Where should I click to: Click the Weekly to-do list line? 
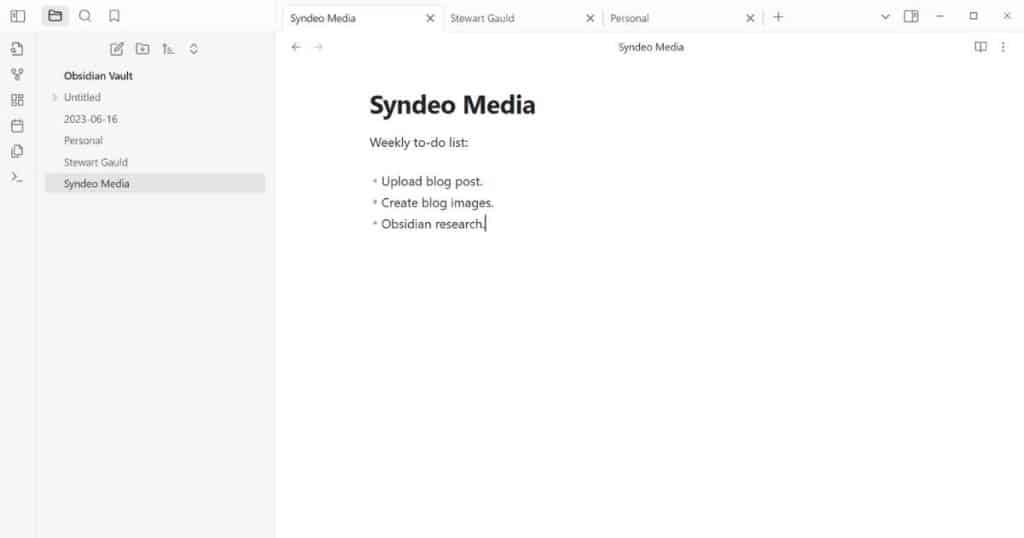(419, 142)
